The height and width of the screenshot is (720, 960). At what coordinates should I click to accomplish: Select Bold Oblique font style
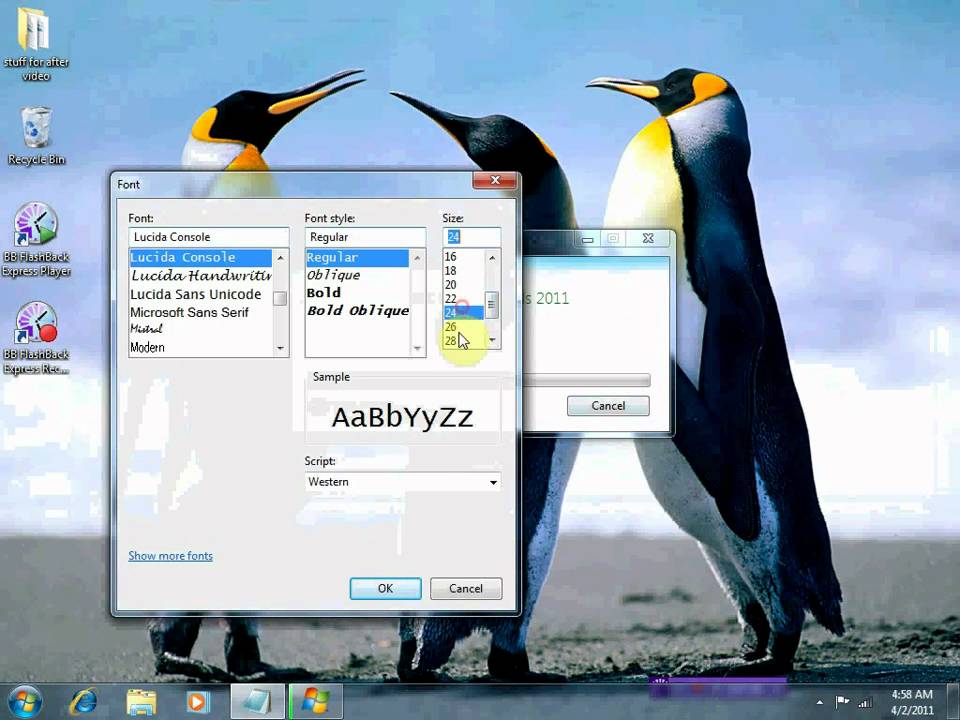[357, 311]
